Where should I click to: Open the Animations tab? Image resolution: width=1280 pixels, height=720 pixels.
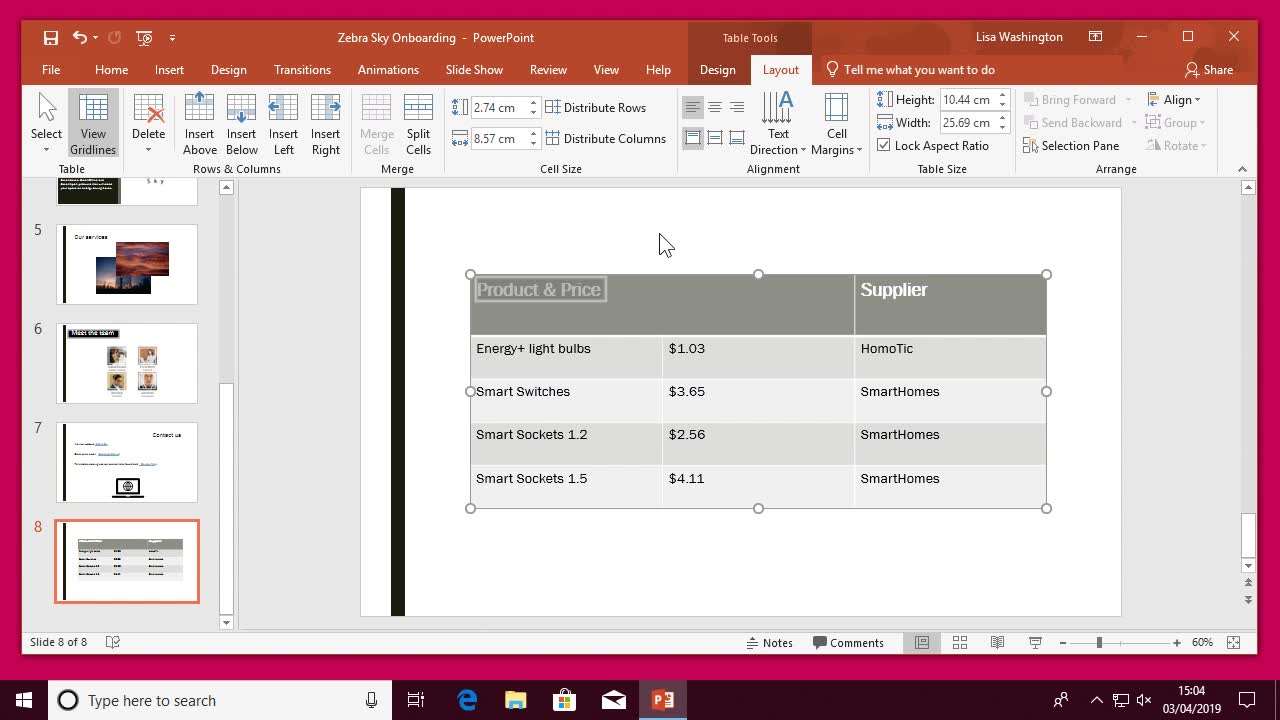pos(388,70)
